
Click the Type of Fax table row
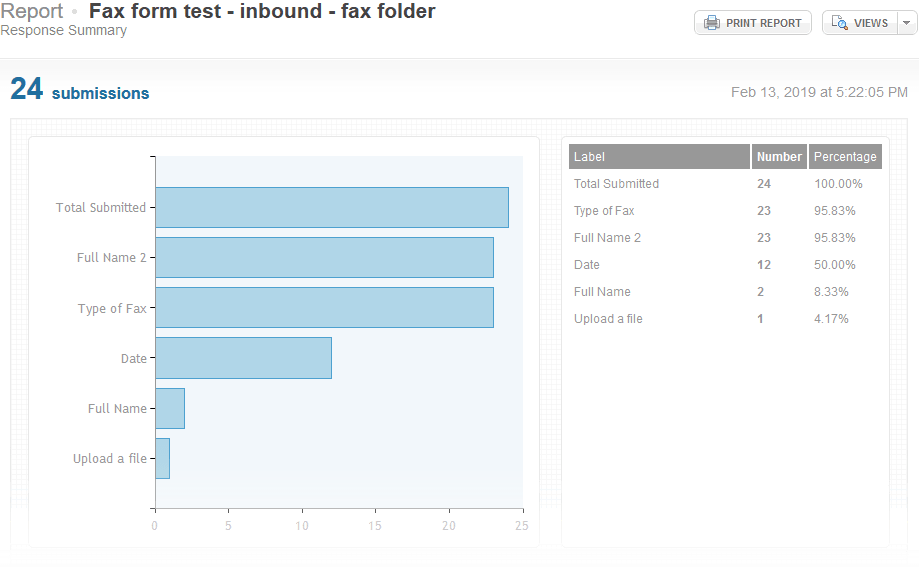[725, 210]
